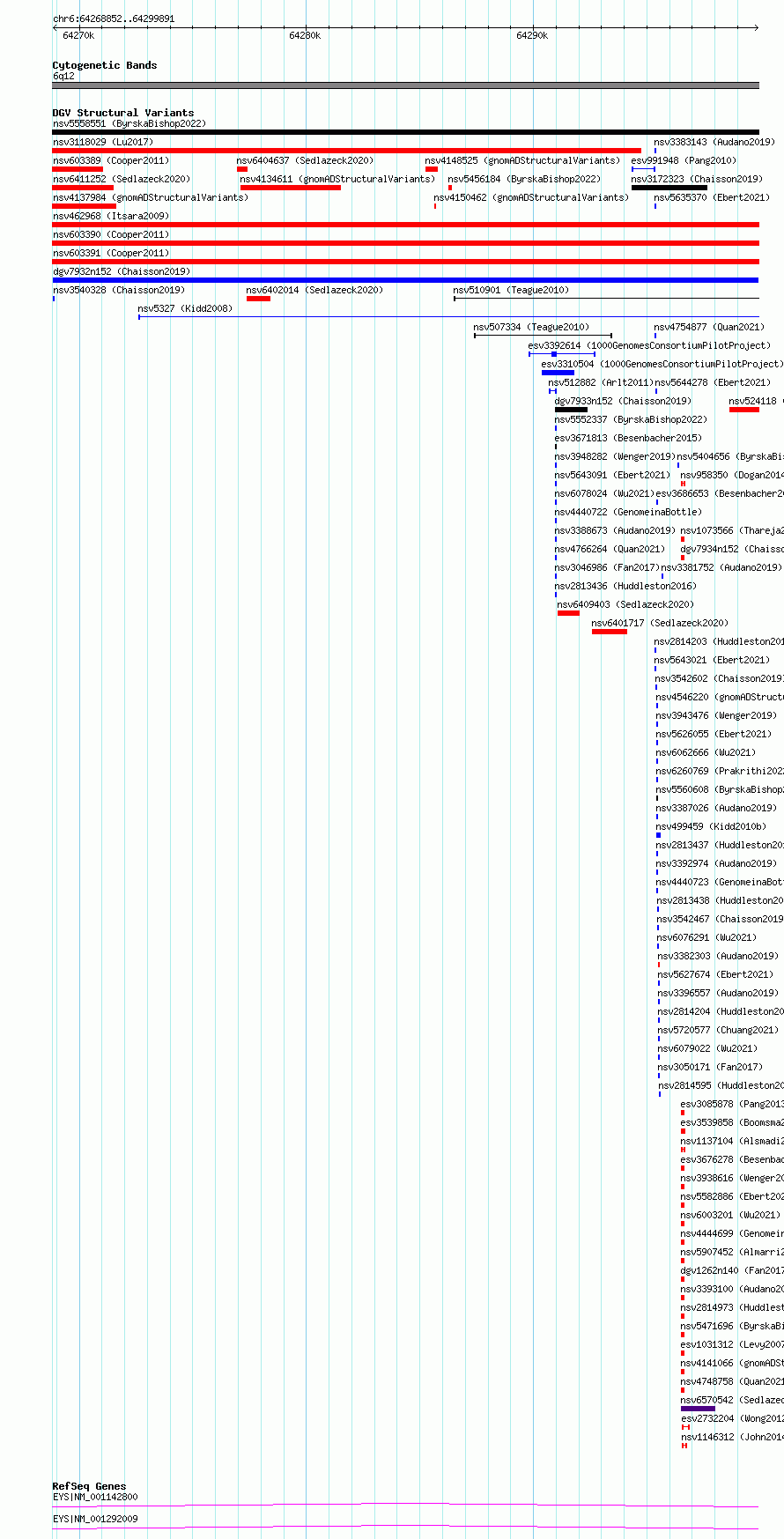The height and width of the screenshot is (1539, 784).
Task: Click the nsv4754877 (Quan2021) label
Action: point(709,328)
